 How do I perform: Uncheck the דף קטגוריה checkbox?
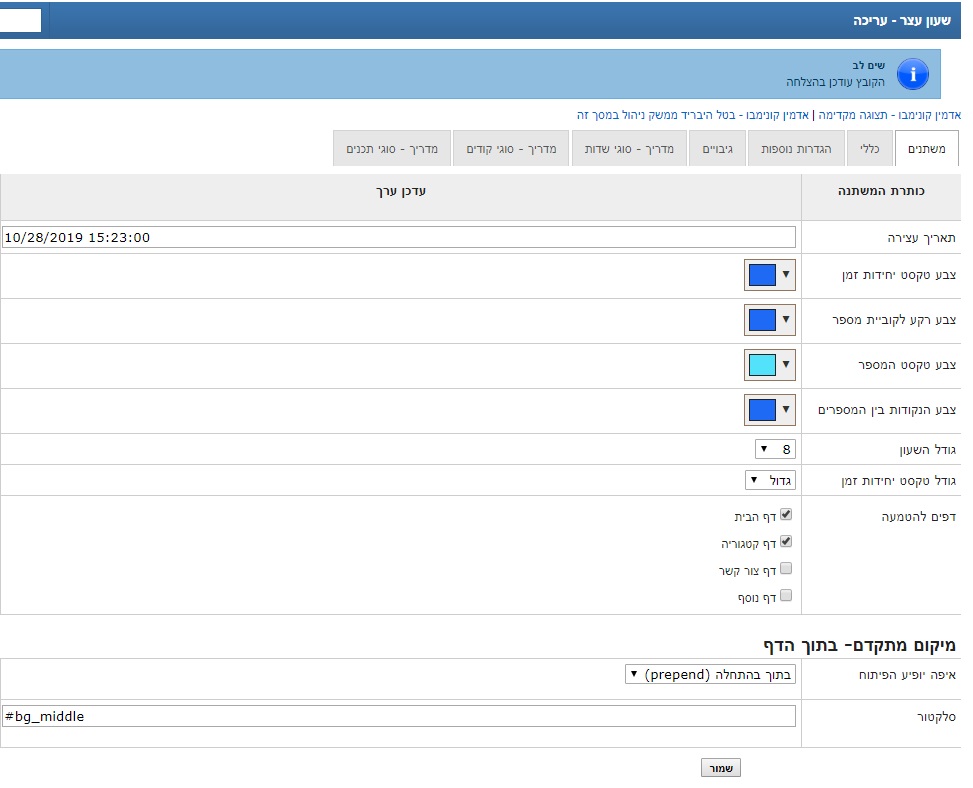point(786,542)
